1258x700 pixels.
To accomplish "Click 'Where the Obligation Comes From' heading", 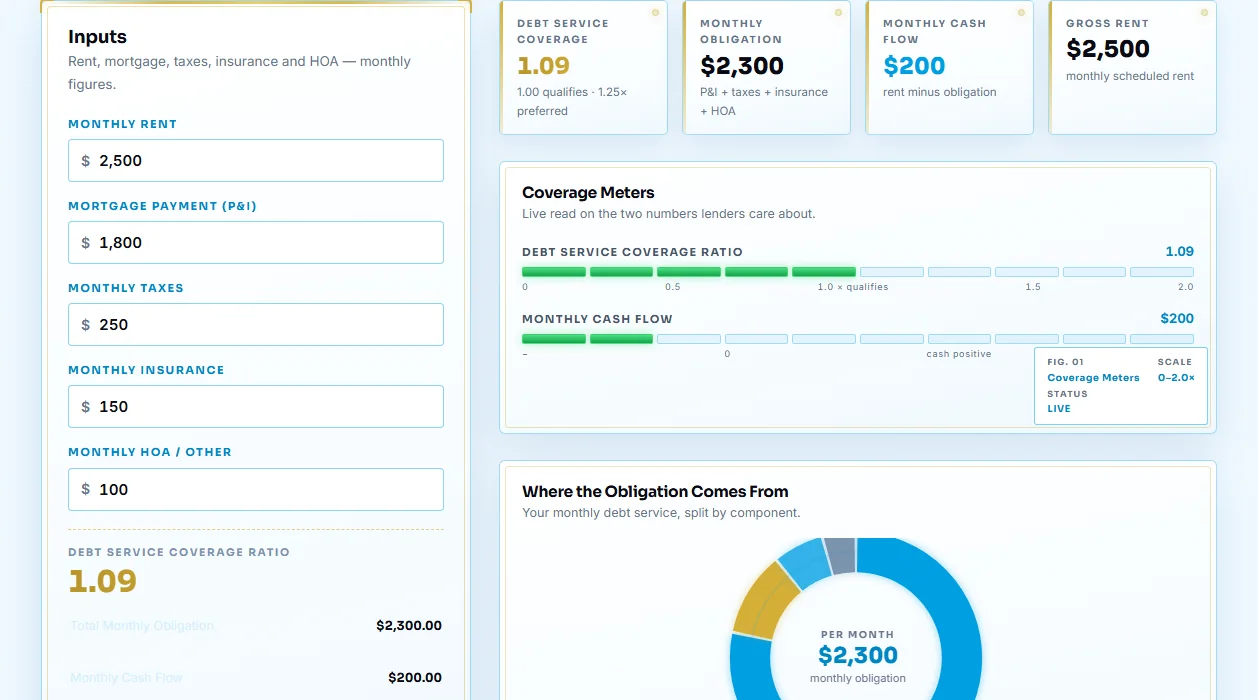I will [x=655, y=492].
